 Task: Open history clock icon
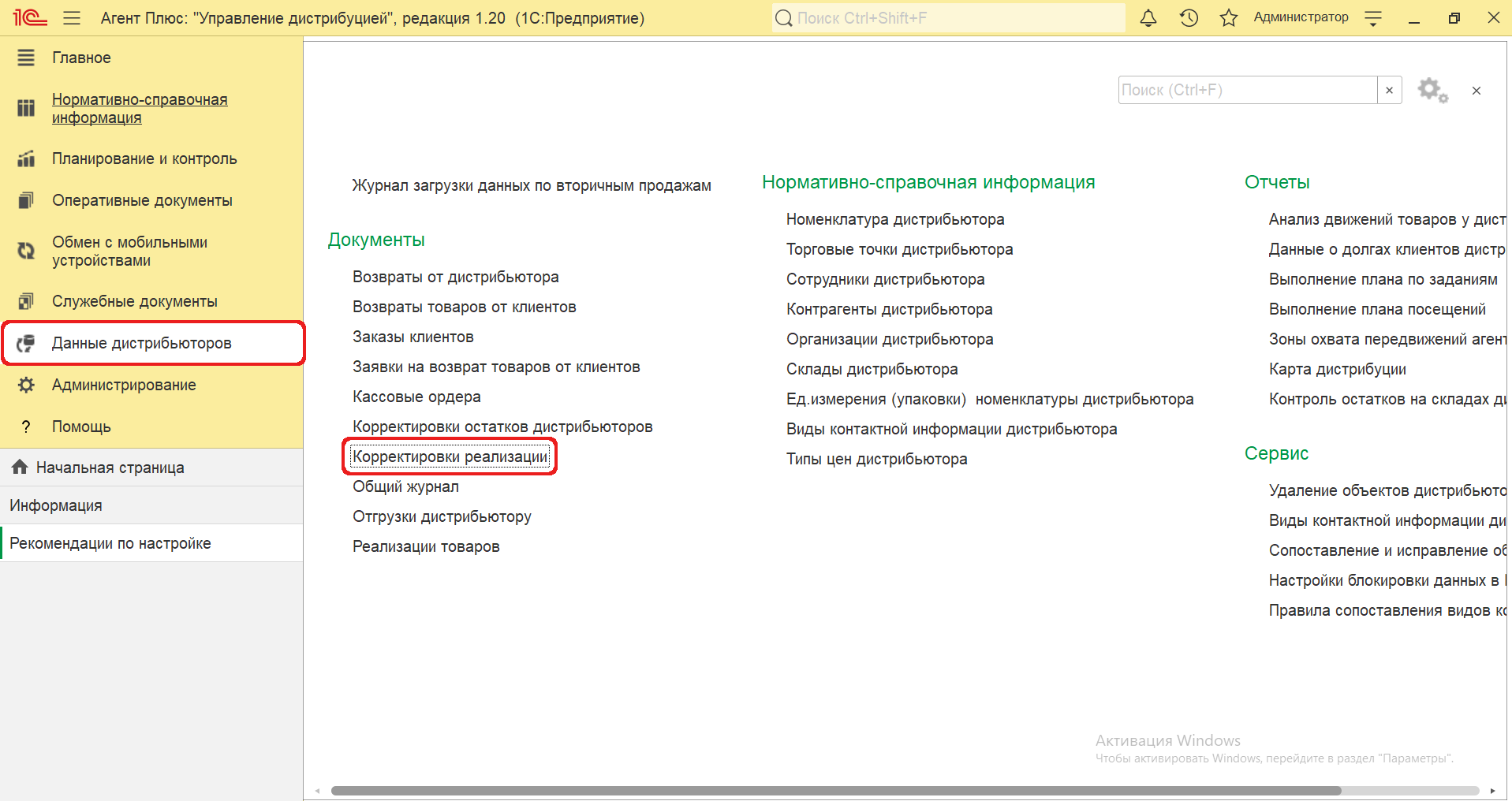point(1189,17)
